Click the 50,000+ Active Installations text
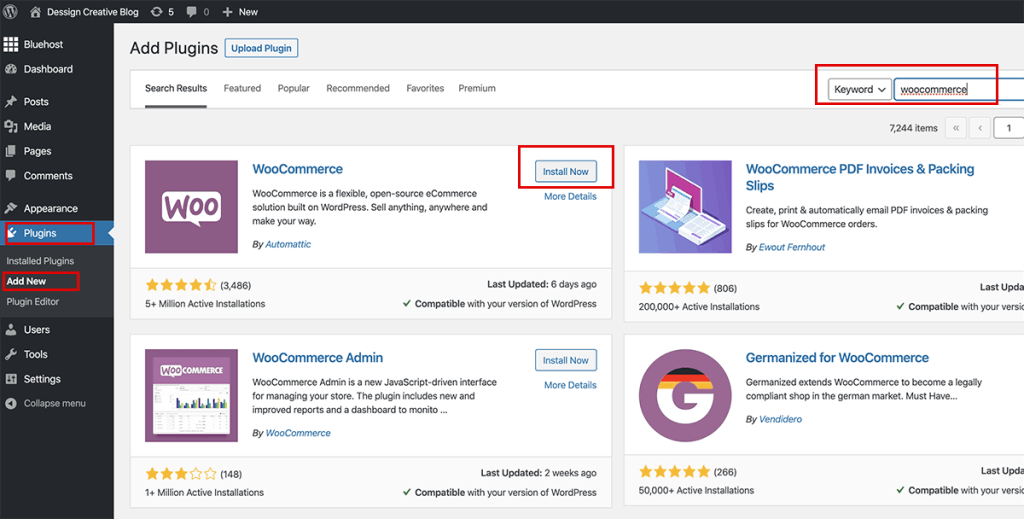This screenshot has height=519, width=1024. tap(696, 490)
